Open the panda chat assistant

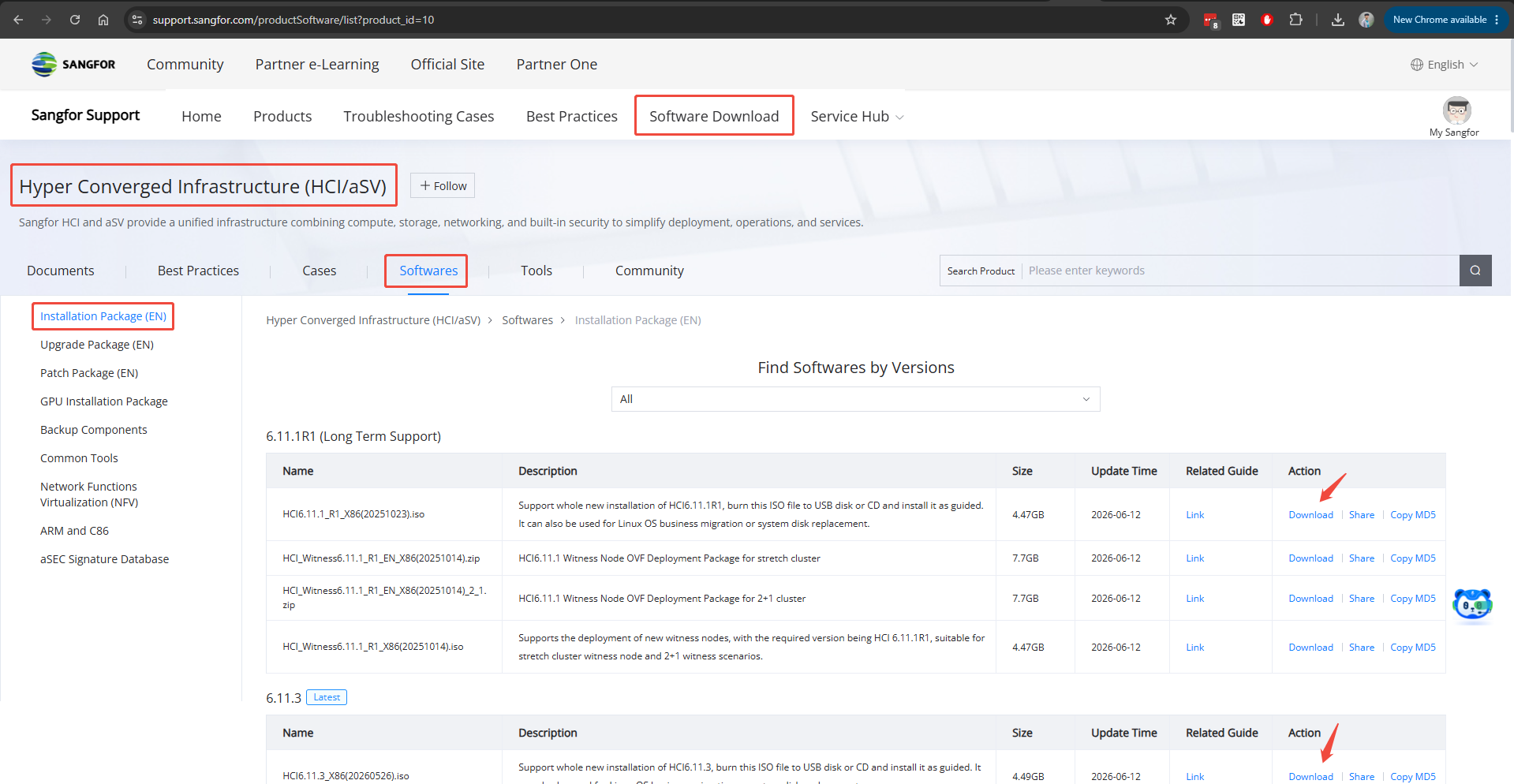pos(1472,606)
